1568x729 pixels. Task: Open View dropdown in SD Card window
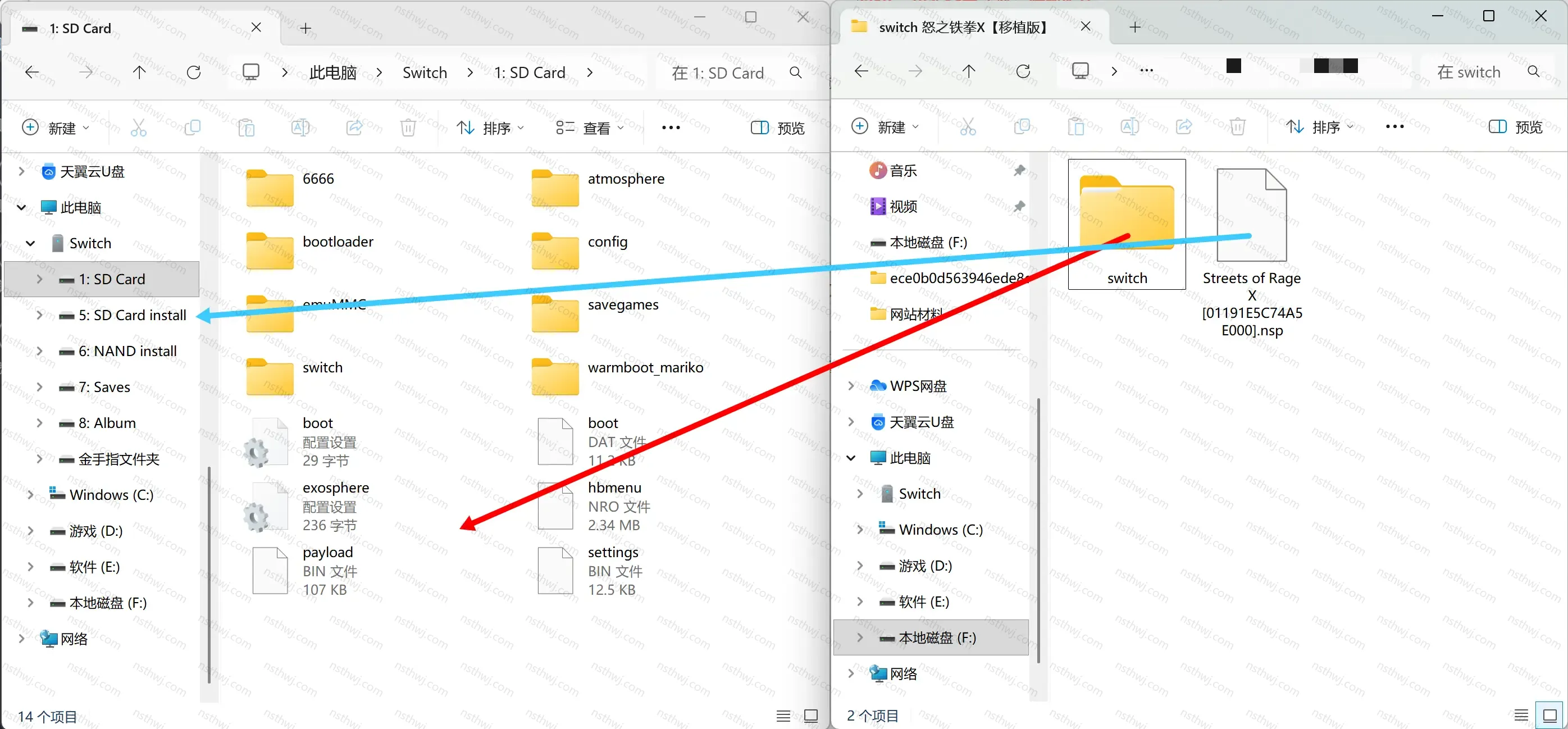pos(590,128)
